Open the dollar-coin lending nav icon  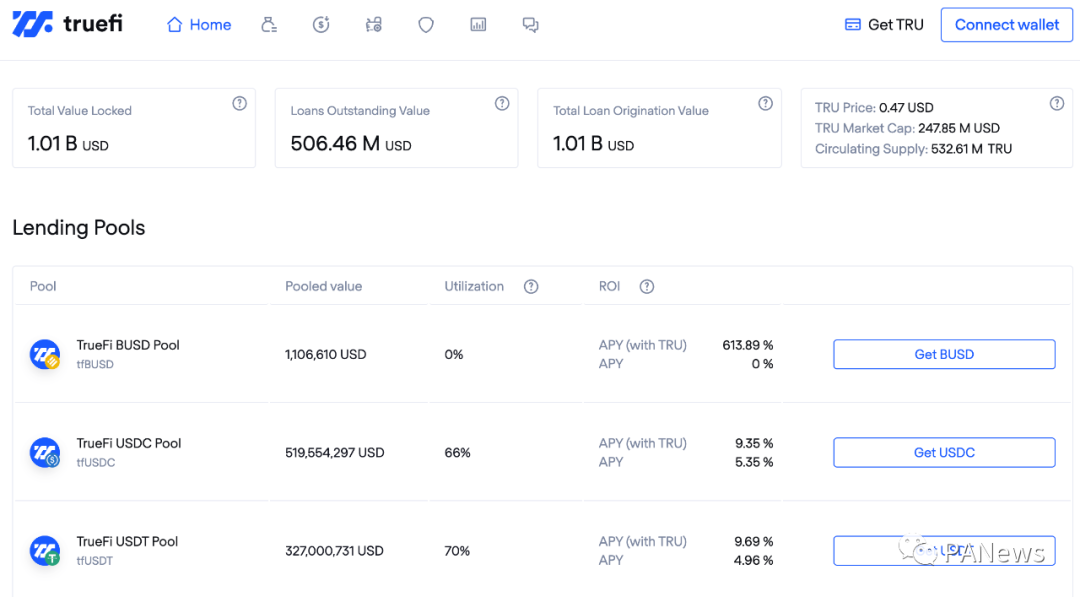(321, 25)
